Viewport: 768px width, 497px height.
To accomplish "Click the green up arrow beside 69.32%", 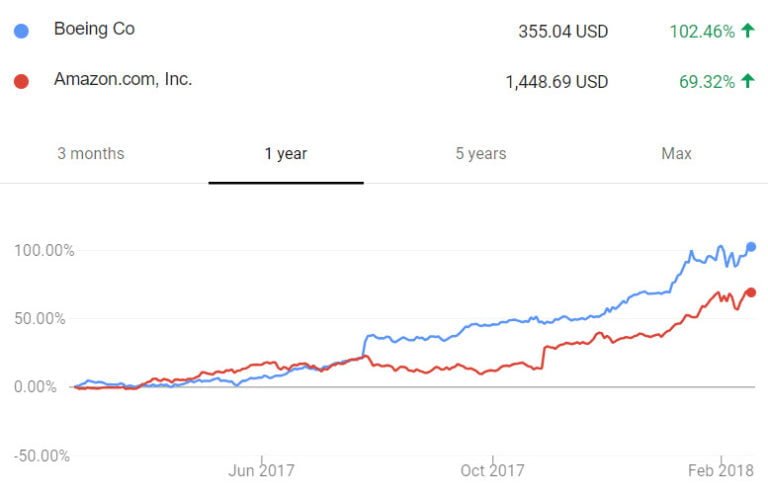I will [x=746, y=81].
